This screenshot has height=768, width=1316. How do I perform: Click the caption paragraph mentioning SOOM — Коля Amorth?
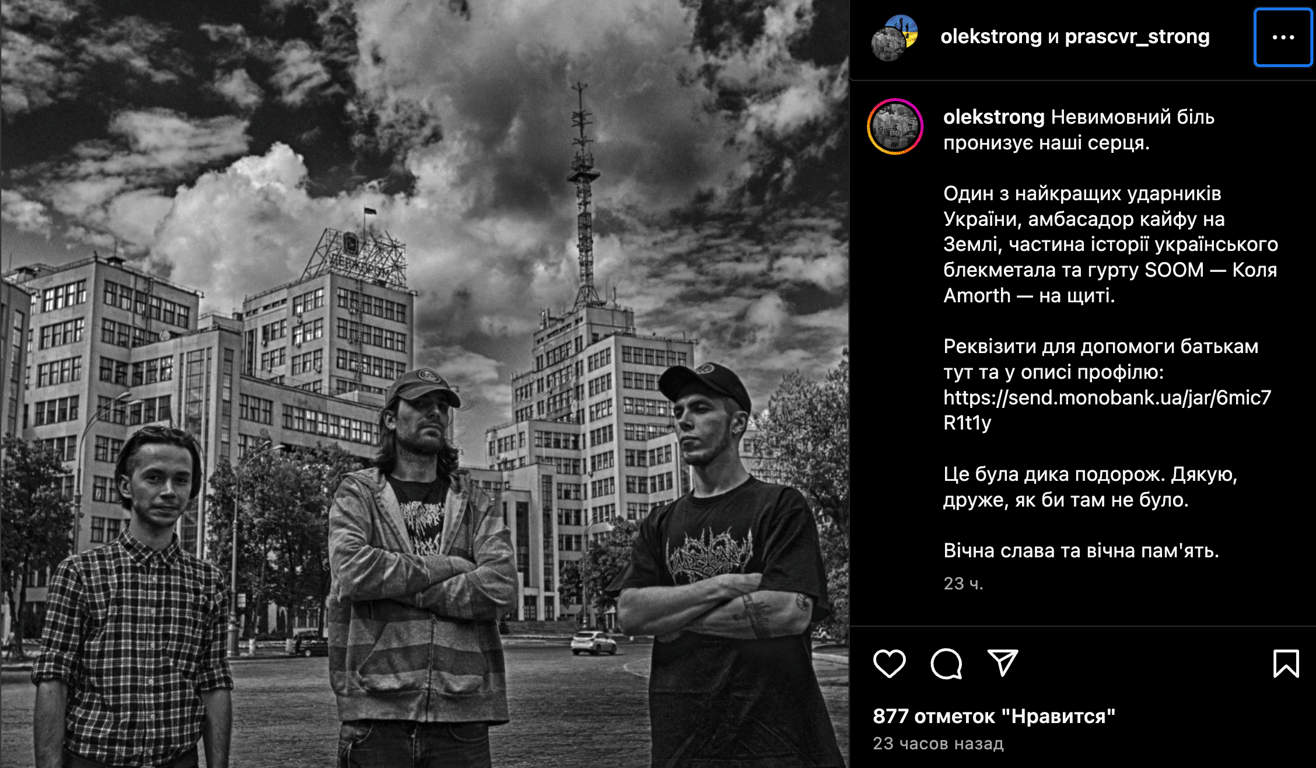pos(1110,244)
